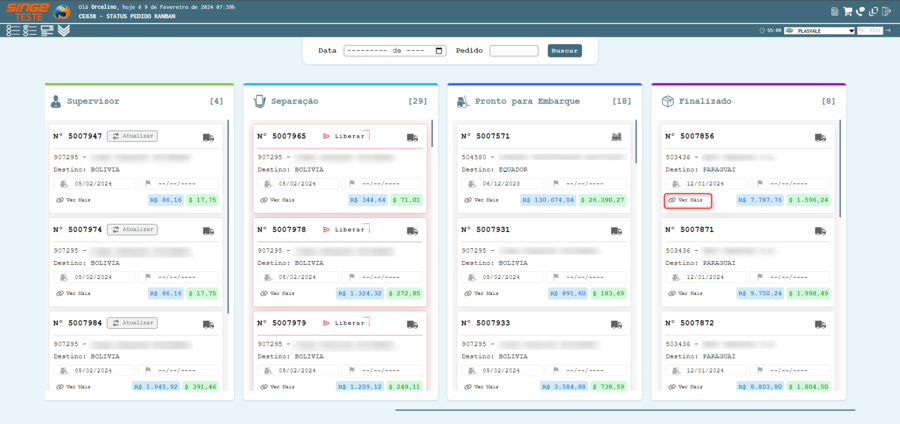Open the phone contact icon in header
The width and height of the screenshot is (900, 424).
tap(860, 12)
